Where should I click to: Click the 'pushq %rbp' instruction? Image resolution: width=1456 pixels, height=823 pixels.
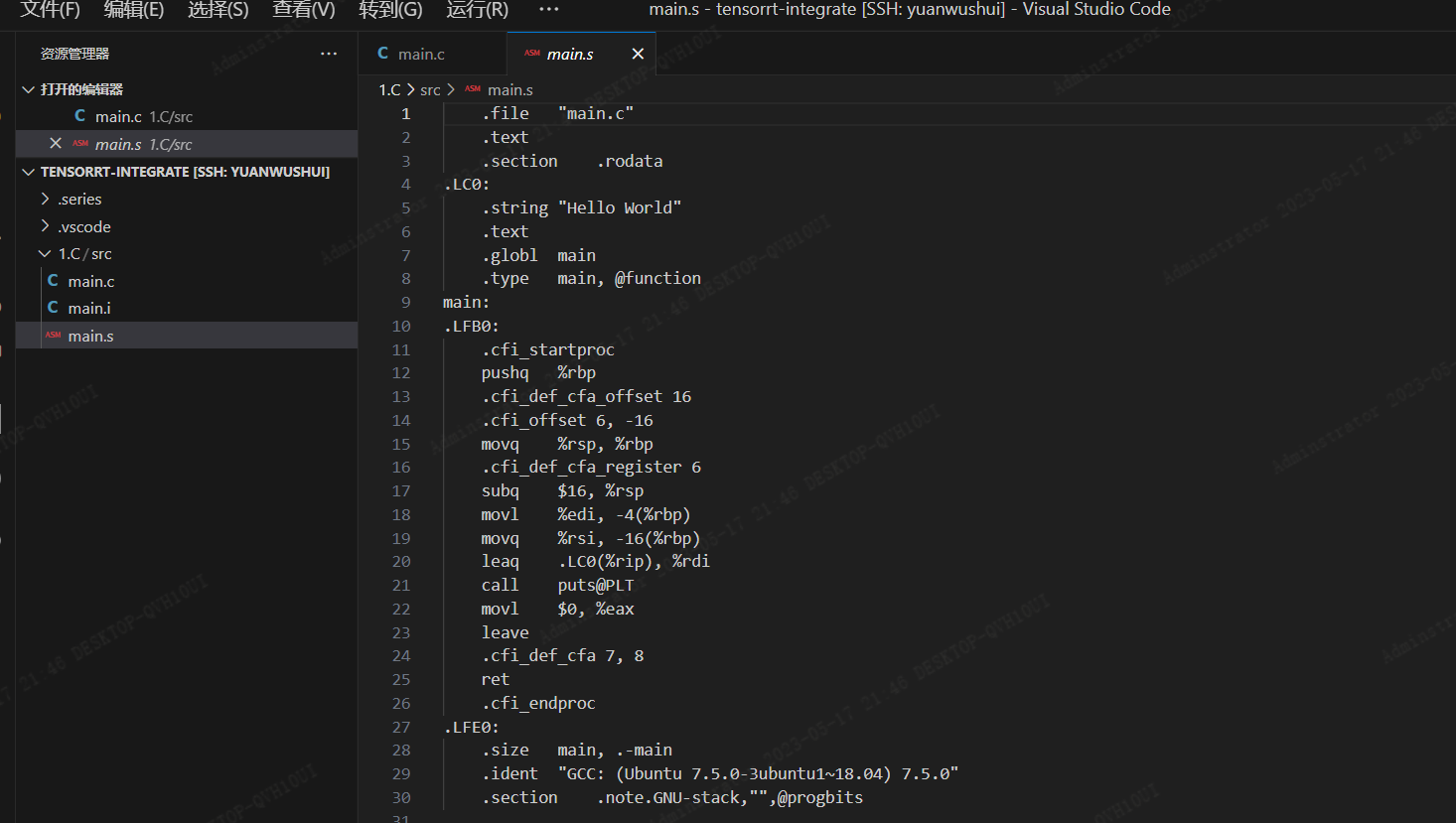pyautogui.click(x=538, y=372)
